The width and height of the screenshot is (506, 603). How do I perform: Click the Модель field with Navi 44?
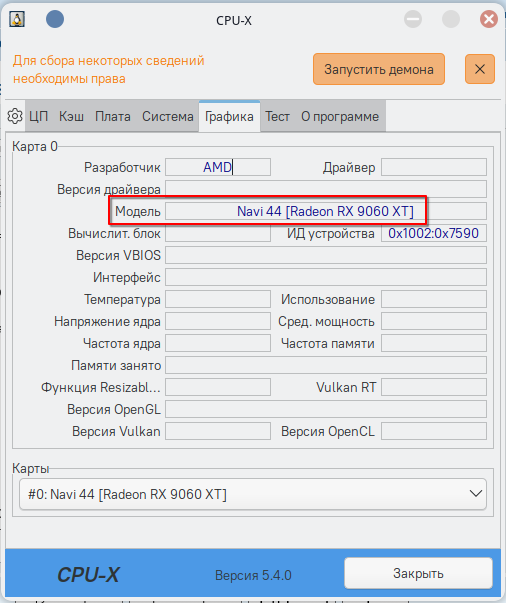coord(326,211)
